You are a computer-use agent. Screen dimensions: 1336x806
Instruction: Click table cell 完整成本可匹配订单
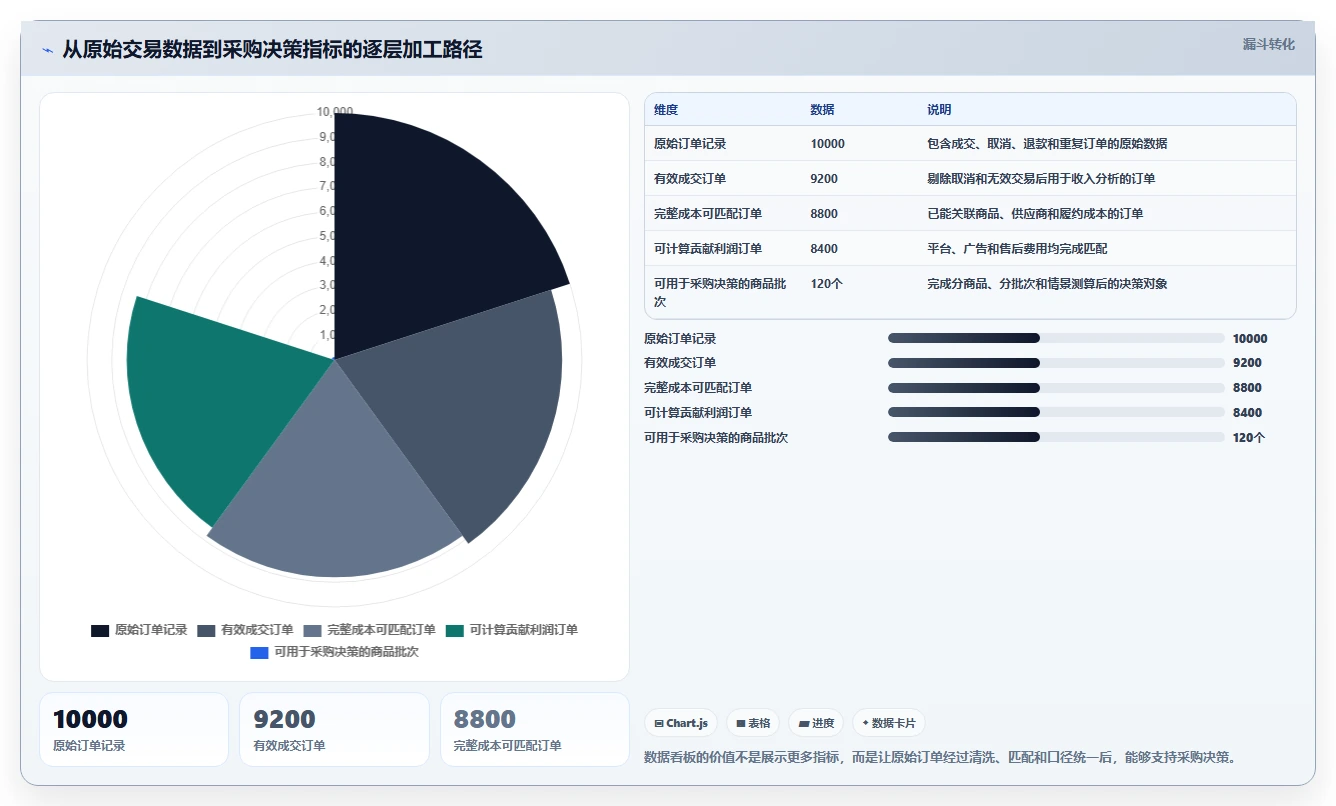click(x=708, y=214)
